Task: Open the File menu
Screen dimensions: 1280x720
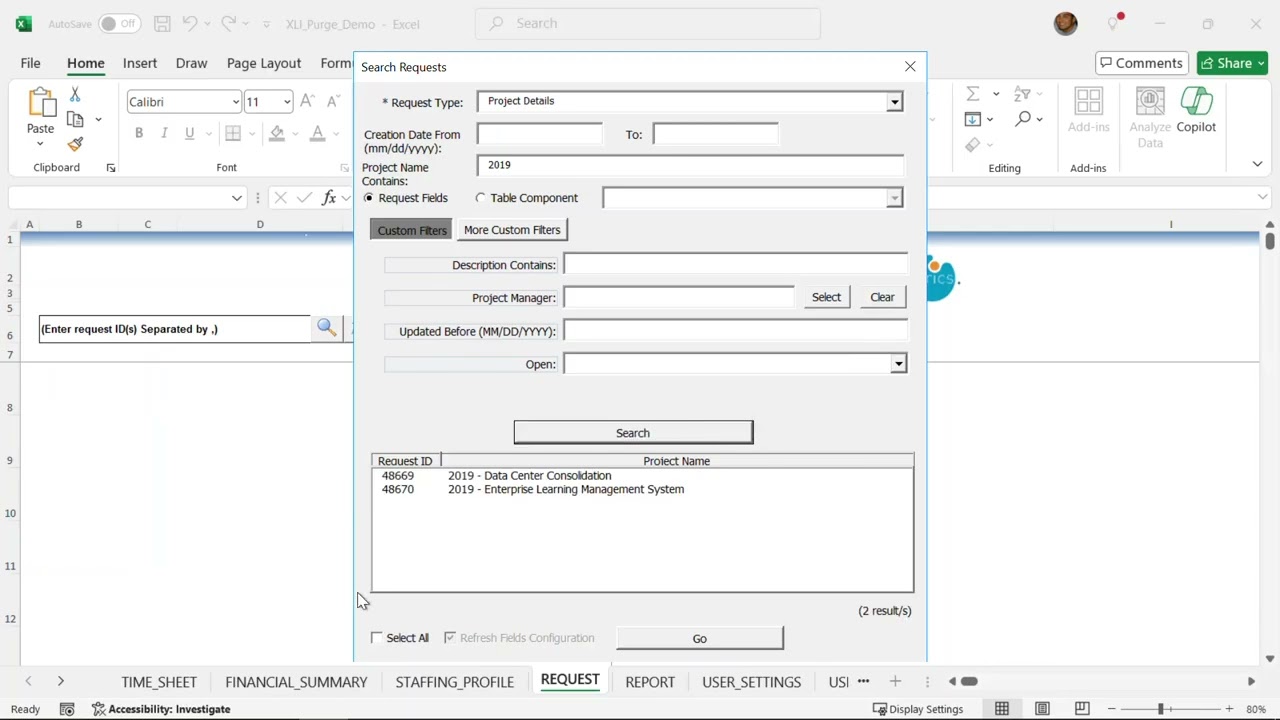Action: point(31,63)
